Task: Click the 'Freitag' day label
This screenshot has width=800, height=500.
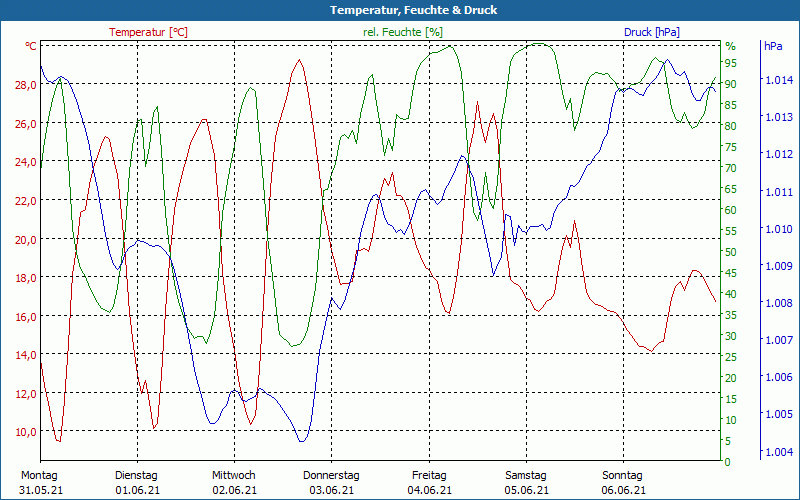Action: click(429, 476)
